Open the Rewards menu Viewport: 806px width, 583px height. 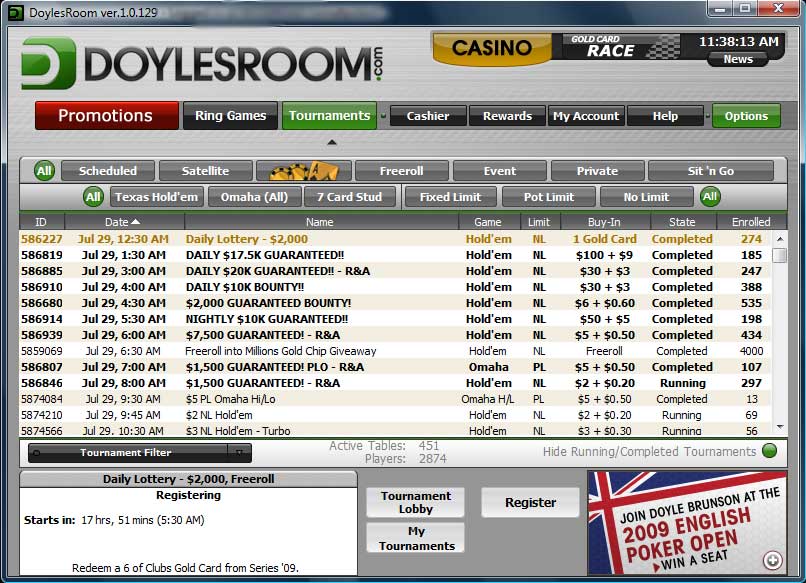[507, 116]
